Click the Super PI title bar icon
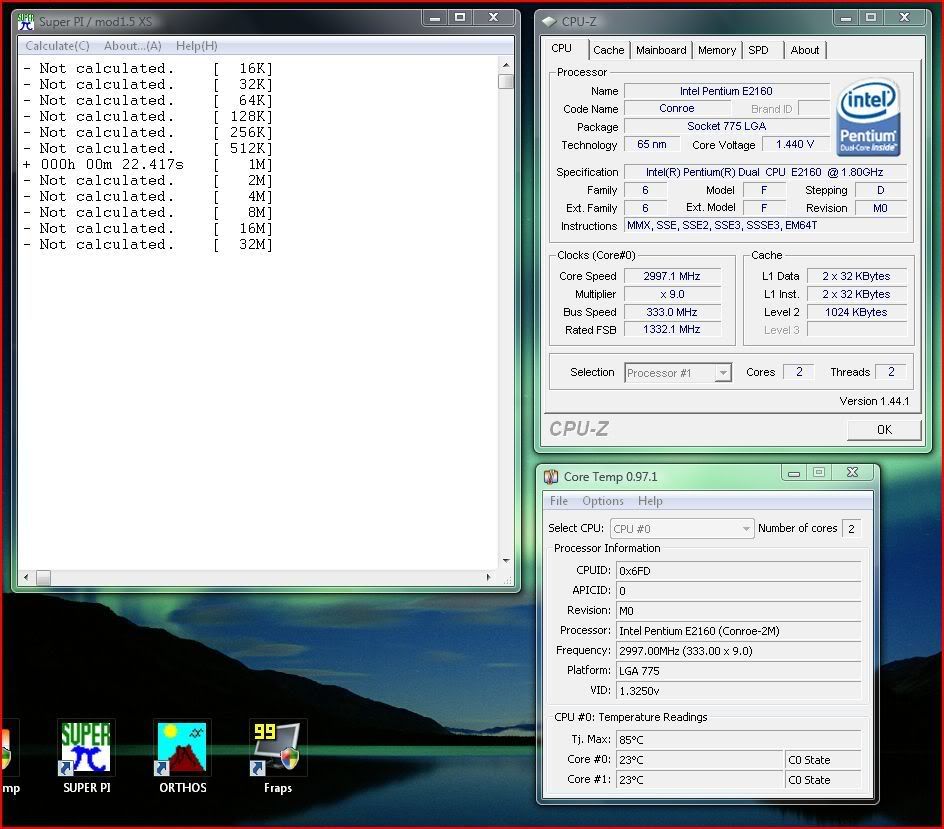The height and width of the screenshot is (829, 944). [26, 22]
